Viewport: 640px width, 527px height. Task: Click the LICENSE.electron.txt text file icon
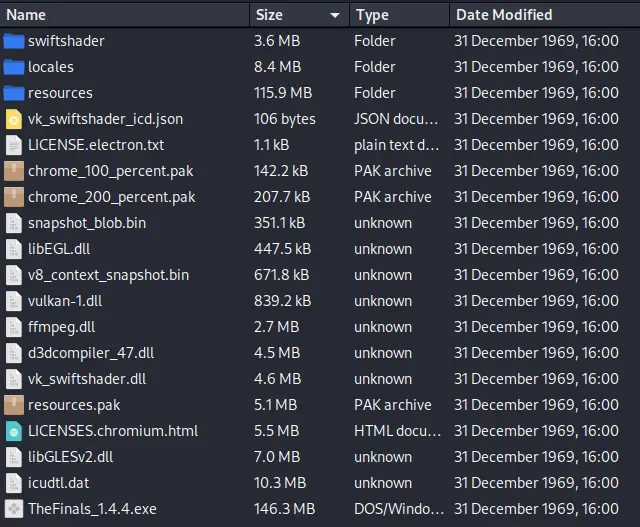point(13,145)
